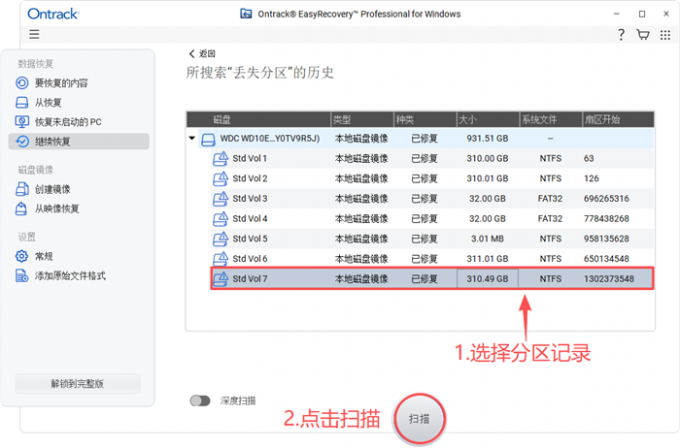
Task: Open the hamburger menu
Action: click(x=34, y=34)
